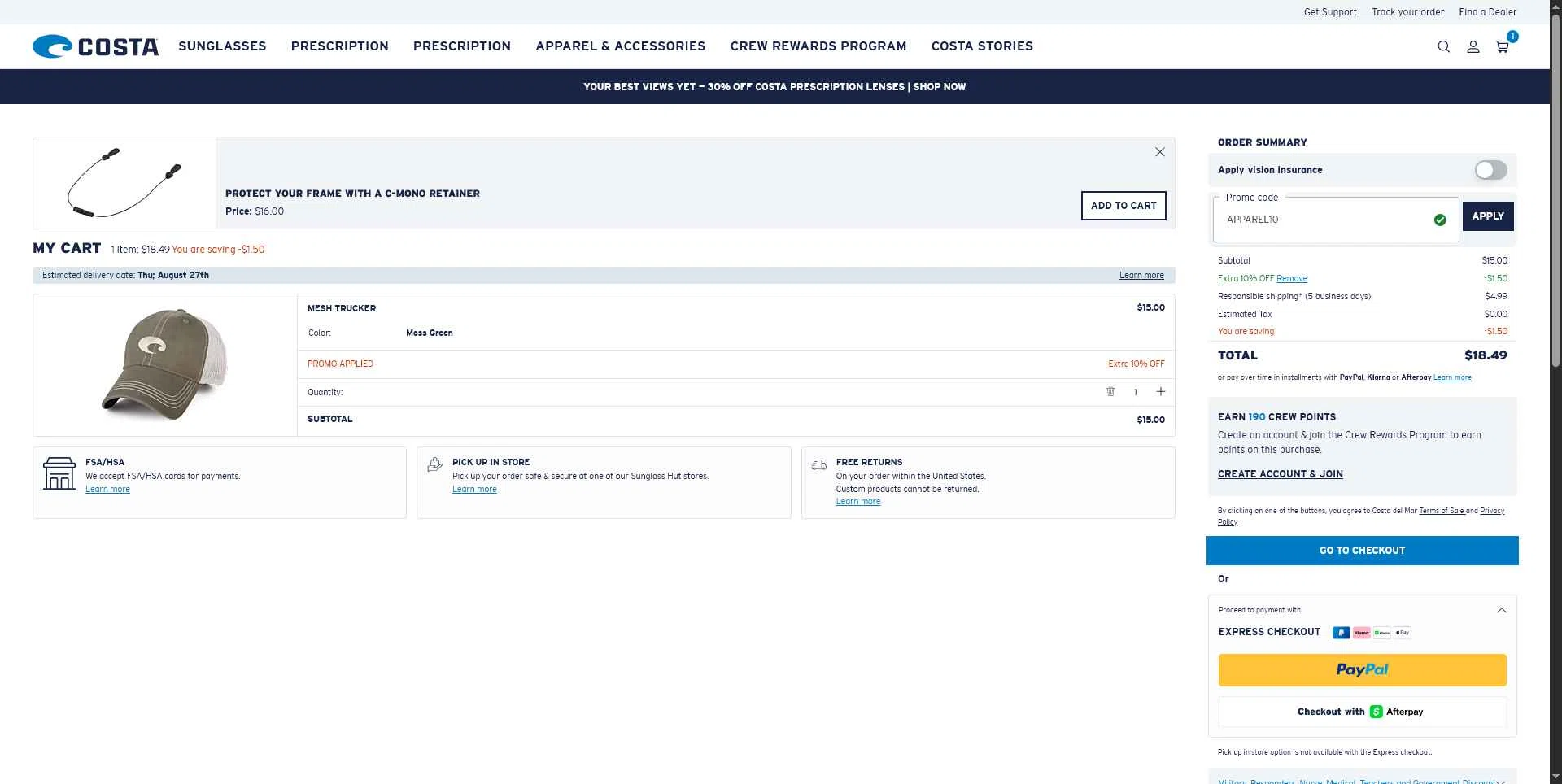Click the ORDER SUMMARY heading

click(1263, 142)
